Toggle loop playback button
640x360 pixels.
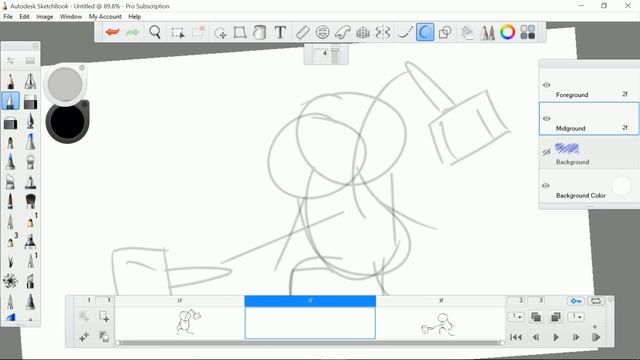[596, 301]
